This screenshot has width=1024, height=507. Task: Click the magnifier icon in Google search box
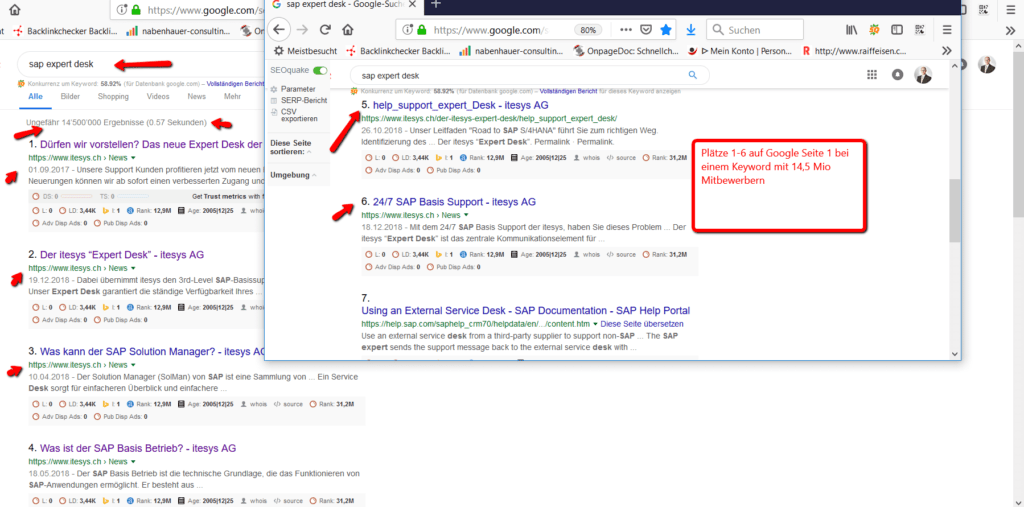coord(692,74)
